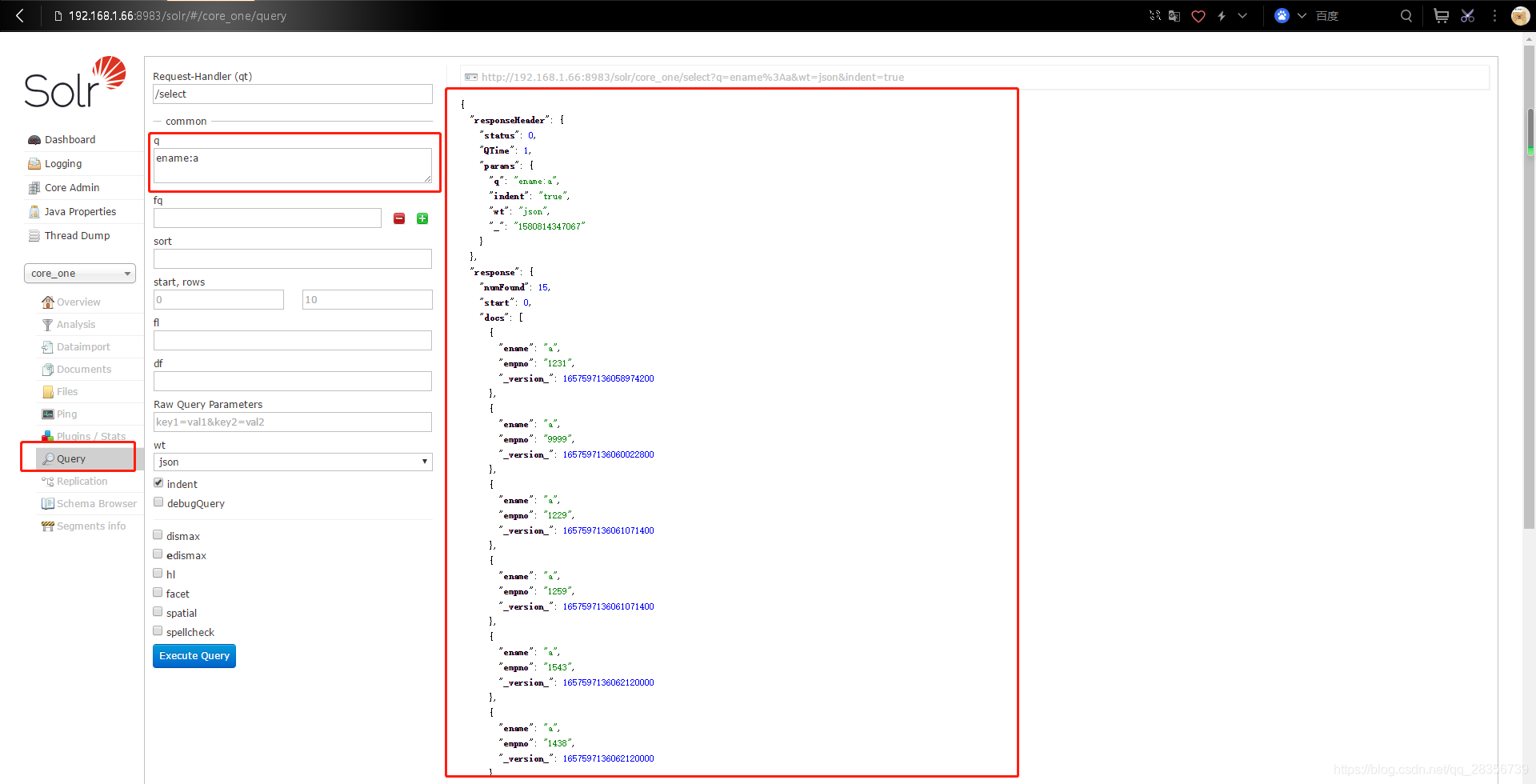The width and height of the screenshot is (1536, 784).
Task: Click the red heart favorite icon
Action: point(1198,16)
